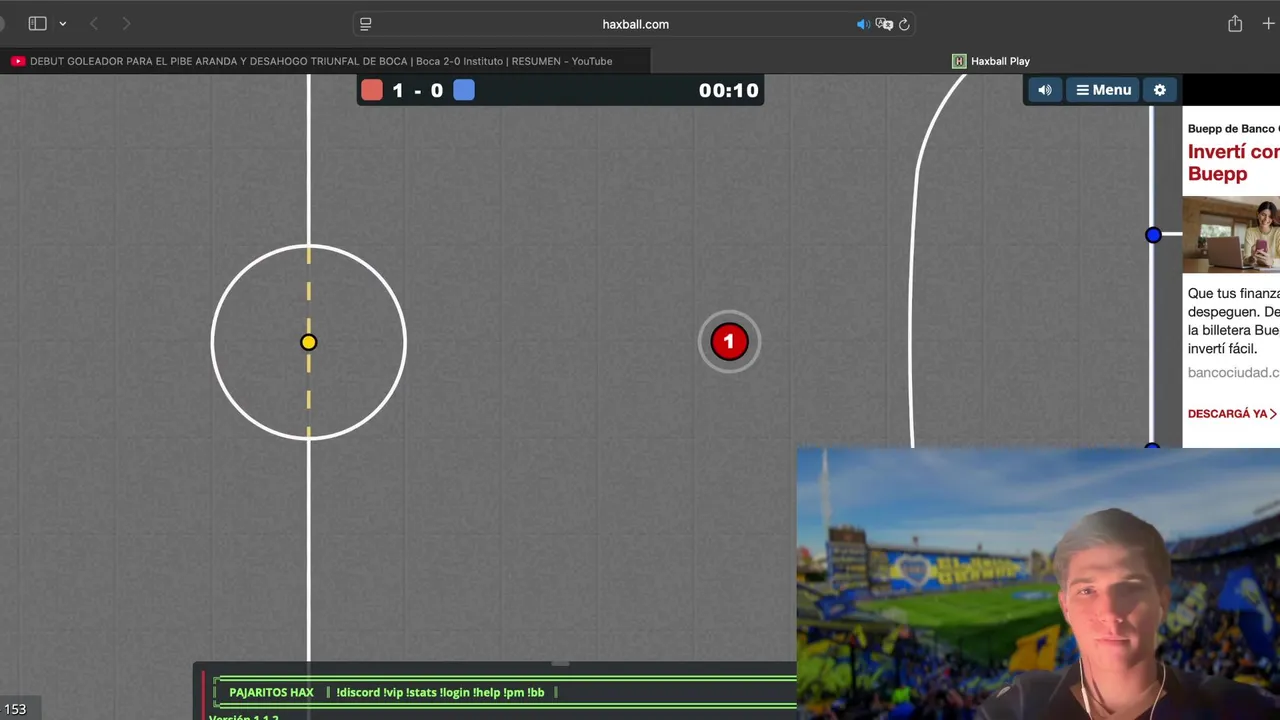Open Safari's Share button
The width and height of the screenshot is (1280, 720).
pyautogui.click(x=1235, y=23)
